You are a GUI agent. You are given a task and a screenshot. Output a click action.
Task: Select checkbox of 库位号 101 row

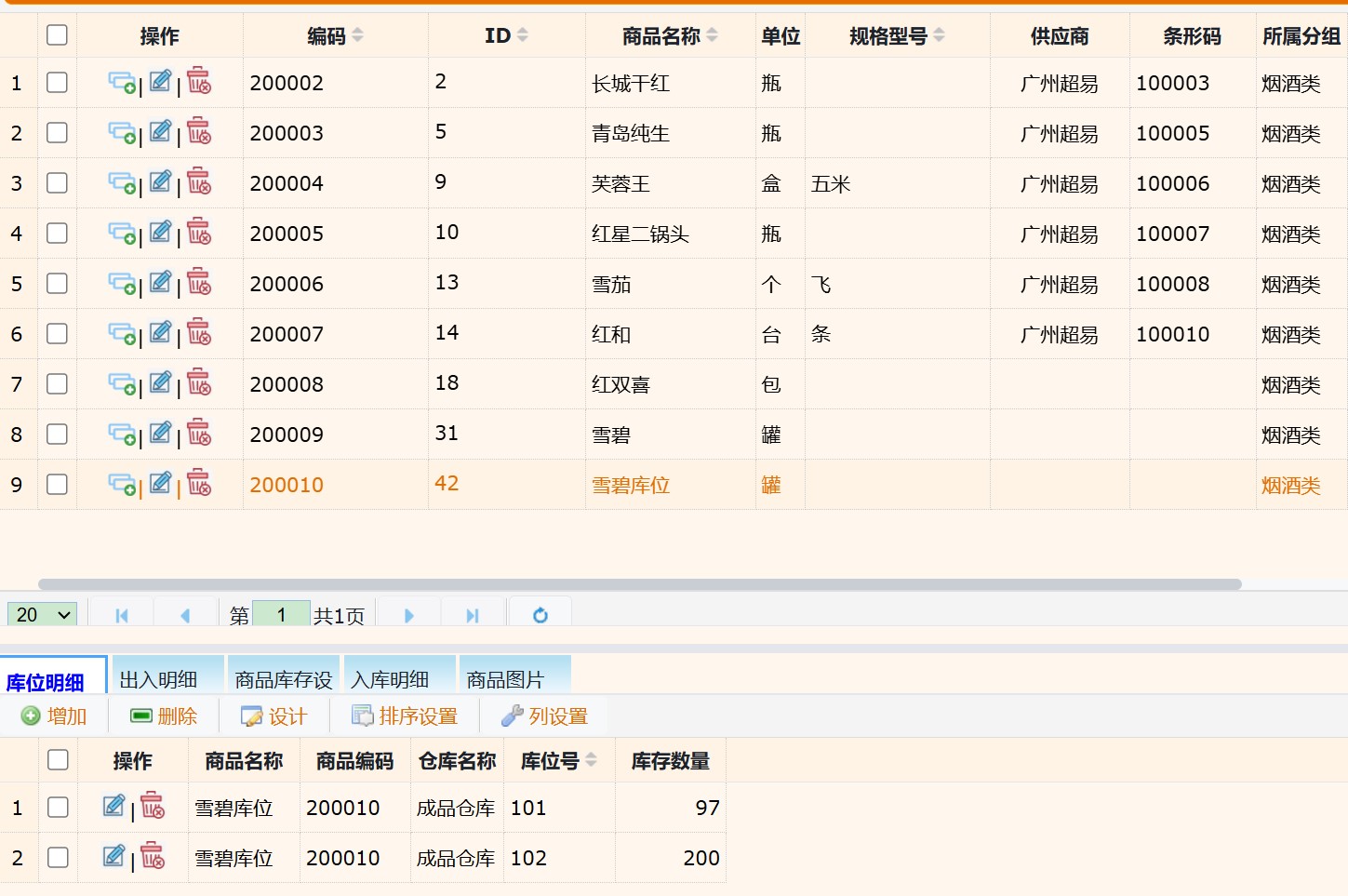(x=58, y=807)
